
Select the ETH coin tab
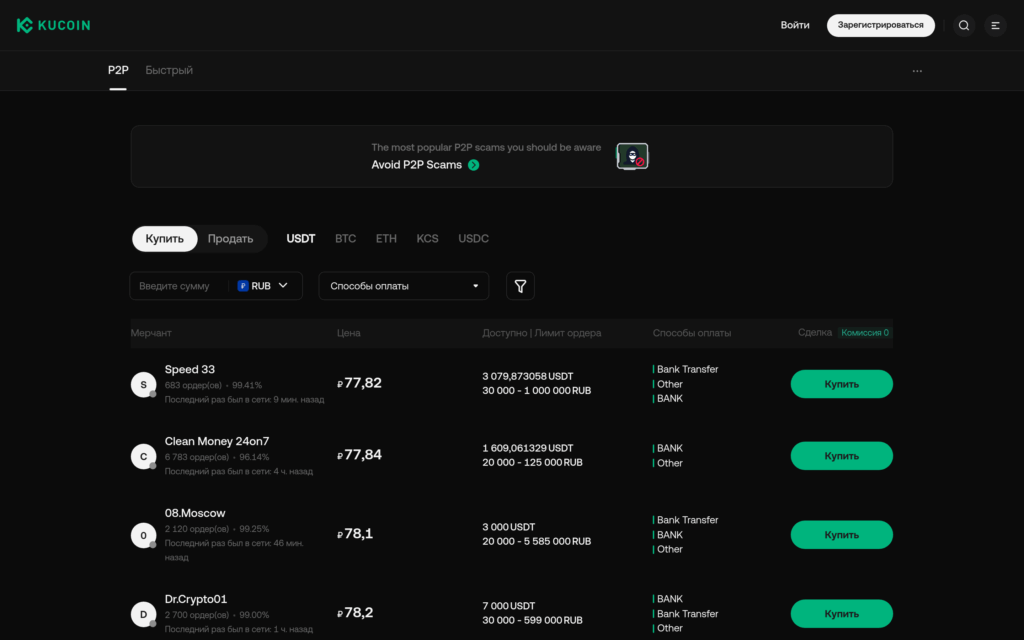386,239
